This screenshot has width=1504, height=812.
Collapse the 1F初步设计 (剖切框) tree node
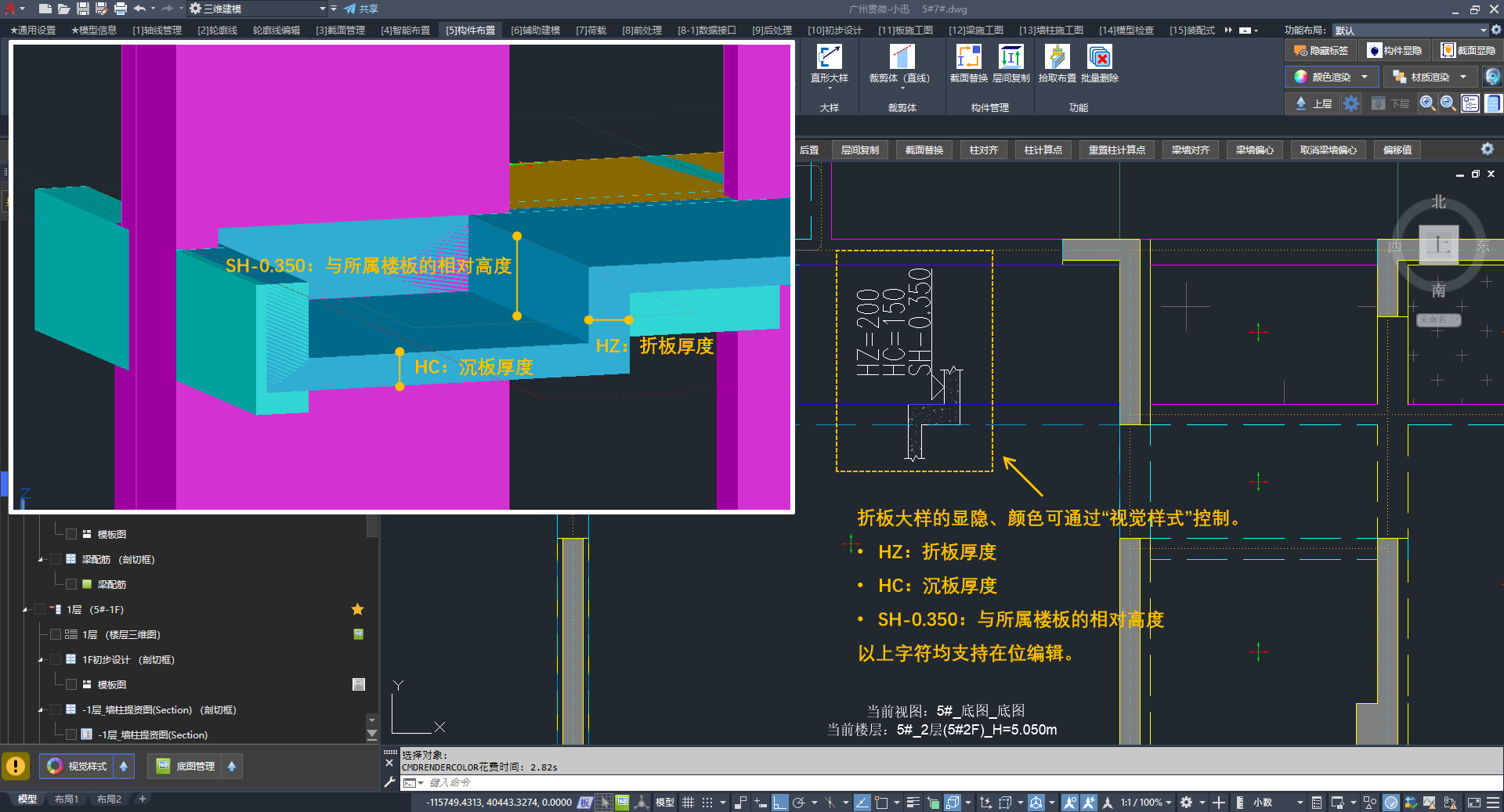pyautogui.click(x=41, y=660)
